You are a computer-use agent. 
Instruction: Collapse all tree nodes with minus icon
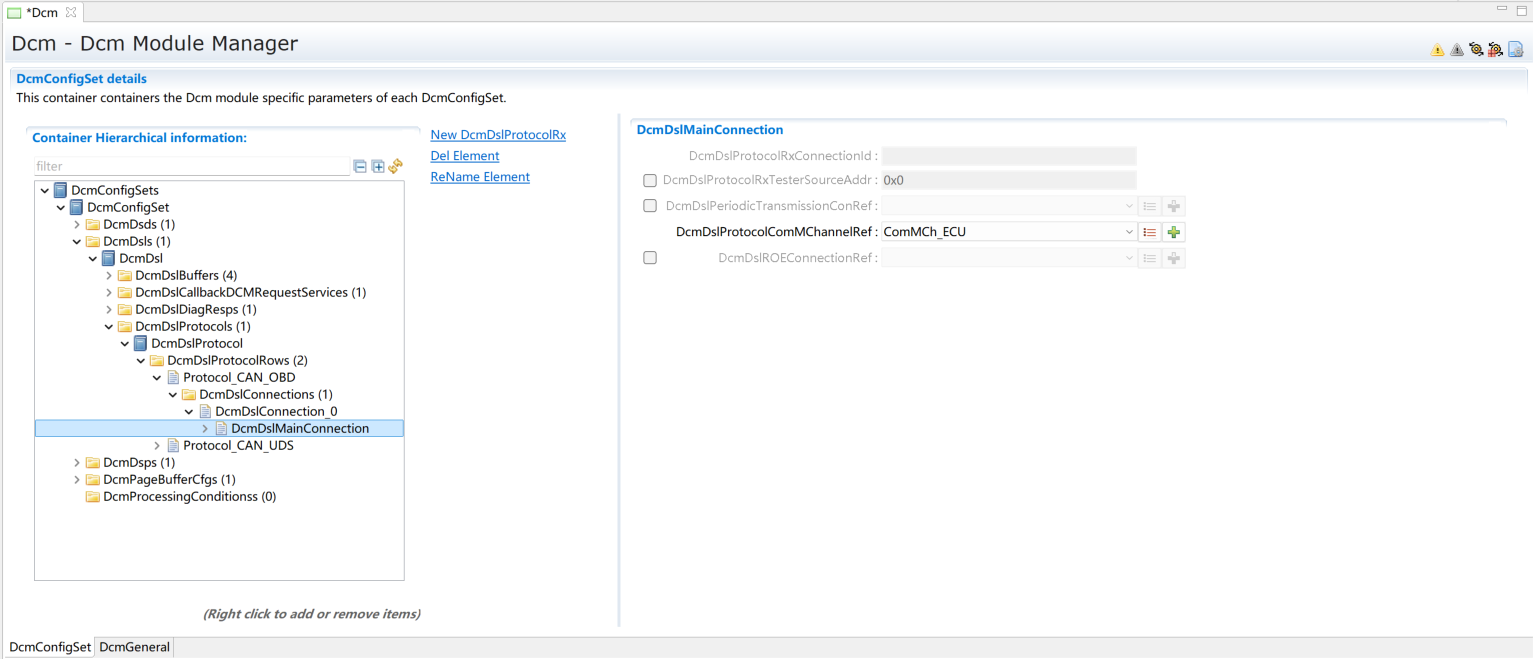(x=360, y=167)
